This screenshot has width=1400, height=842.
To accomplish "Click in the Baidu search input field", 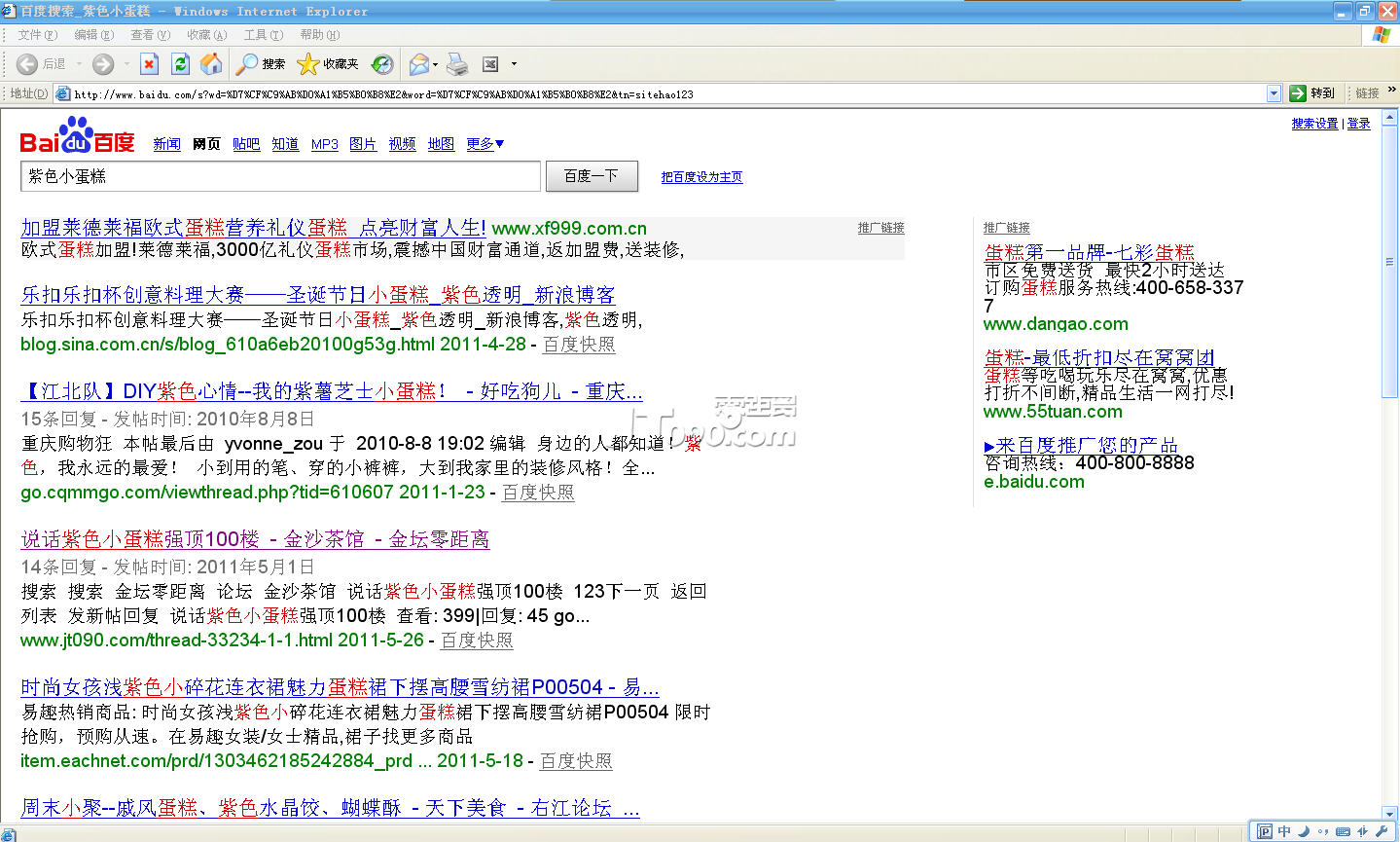I will click(280, 176).
